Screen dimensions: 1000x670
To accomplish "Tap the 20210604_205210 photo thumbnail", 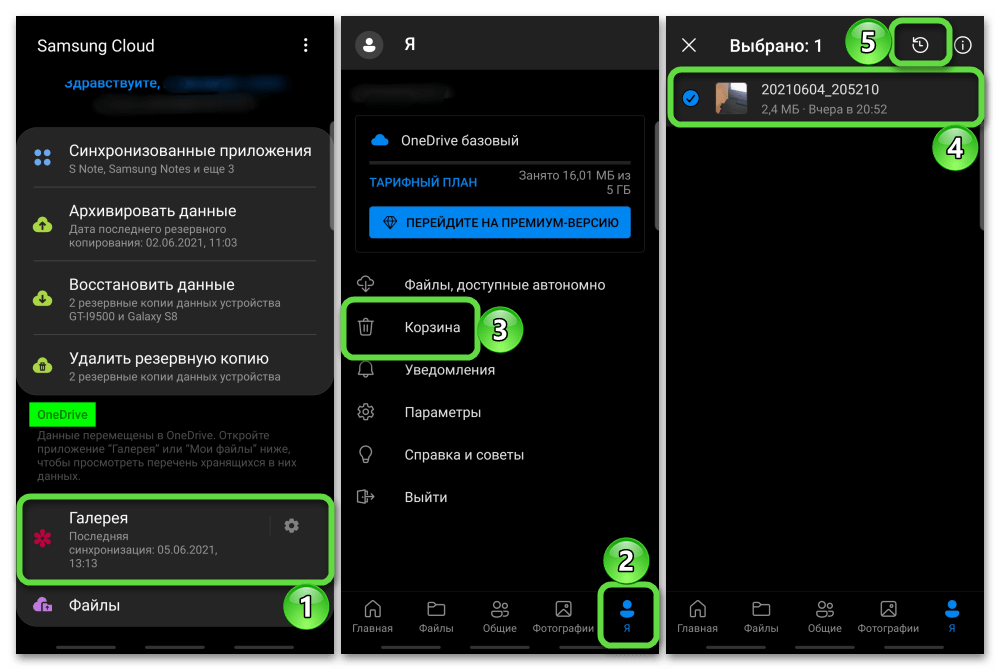I will click(731, 98).
